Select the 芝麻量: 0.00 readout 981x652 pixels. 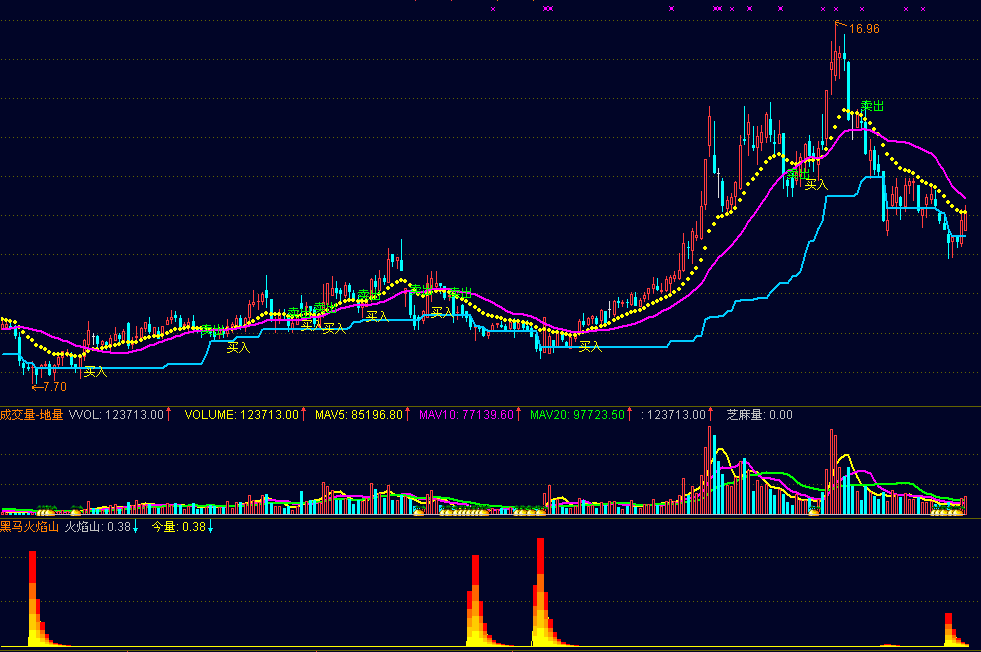tap(760, 415)
